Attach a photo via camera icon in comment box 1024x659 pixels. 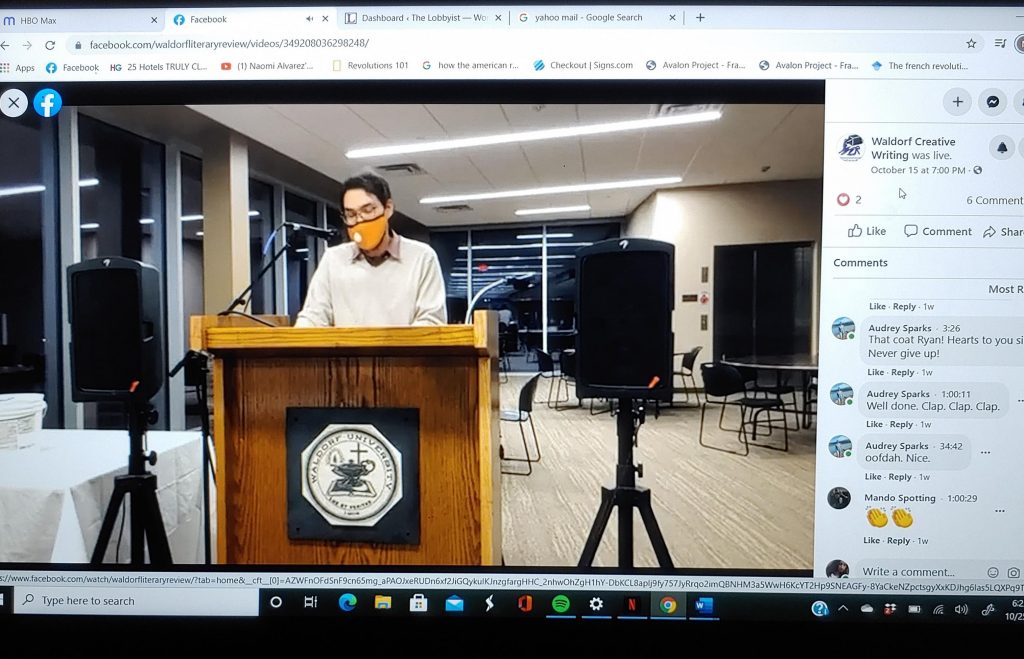(x=1013, y=573)
